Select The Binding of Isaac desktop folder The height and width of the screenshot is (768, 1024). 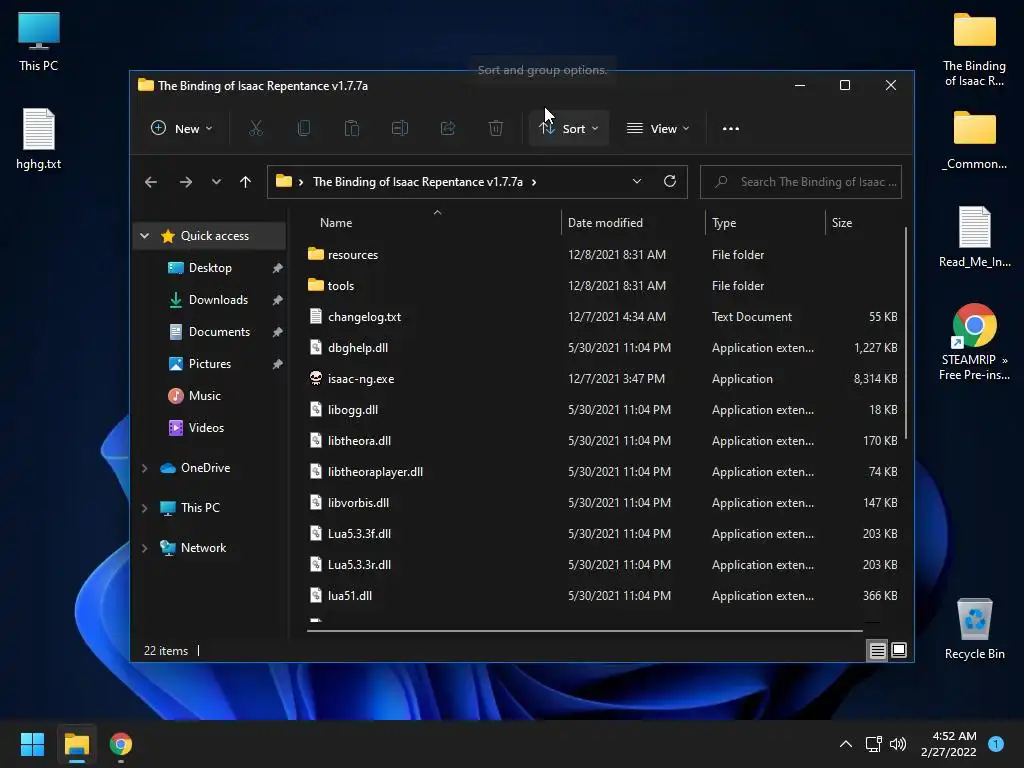click(x=974, y=49)
